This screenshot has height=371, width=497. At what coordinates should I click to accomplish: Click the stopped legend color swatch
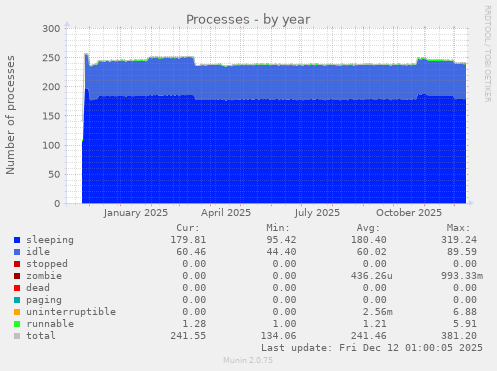[x=17, y=264]
